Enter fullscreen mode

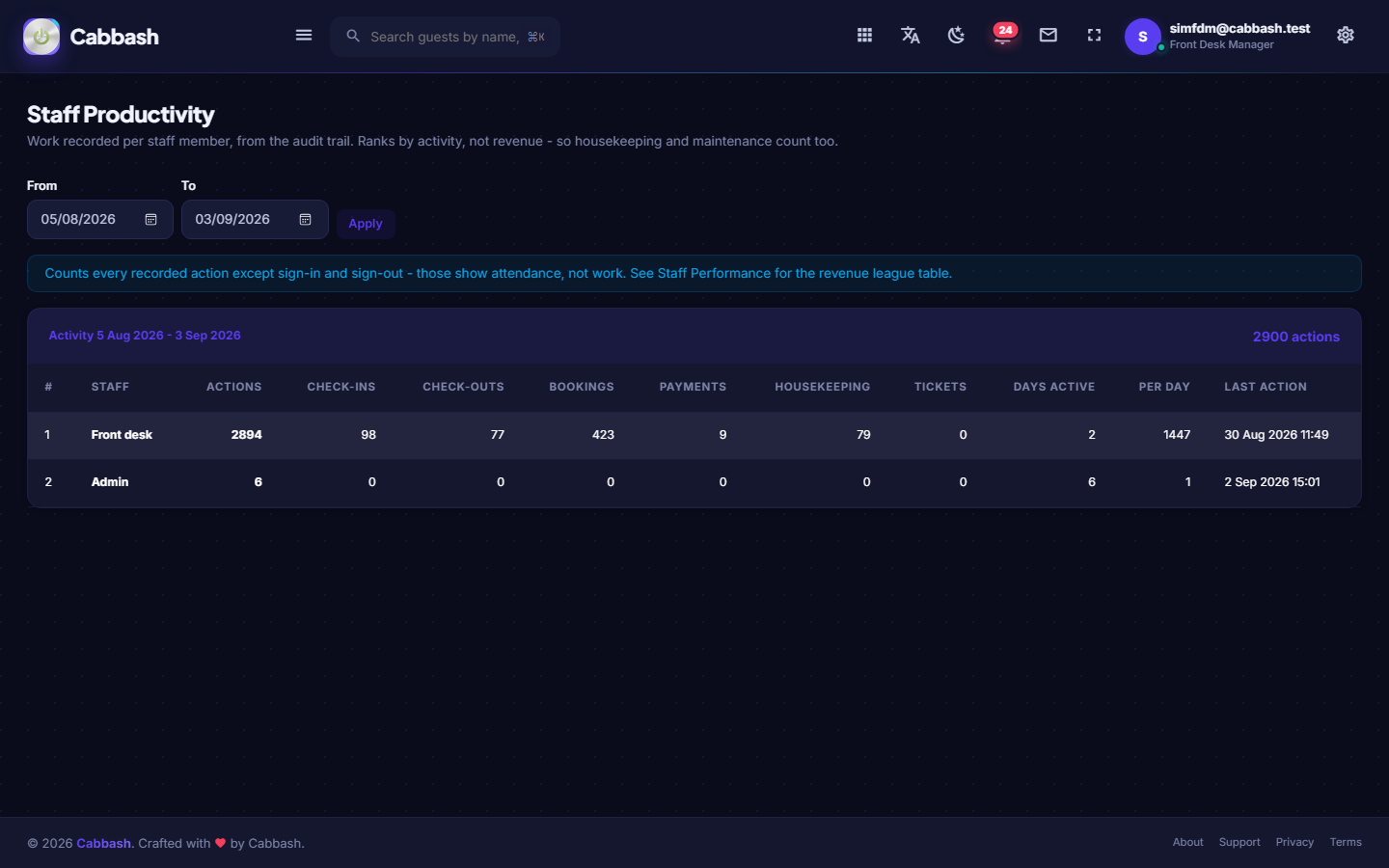[x=1094, y=36]
